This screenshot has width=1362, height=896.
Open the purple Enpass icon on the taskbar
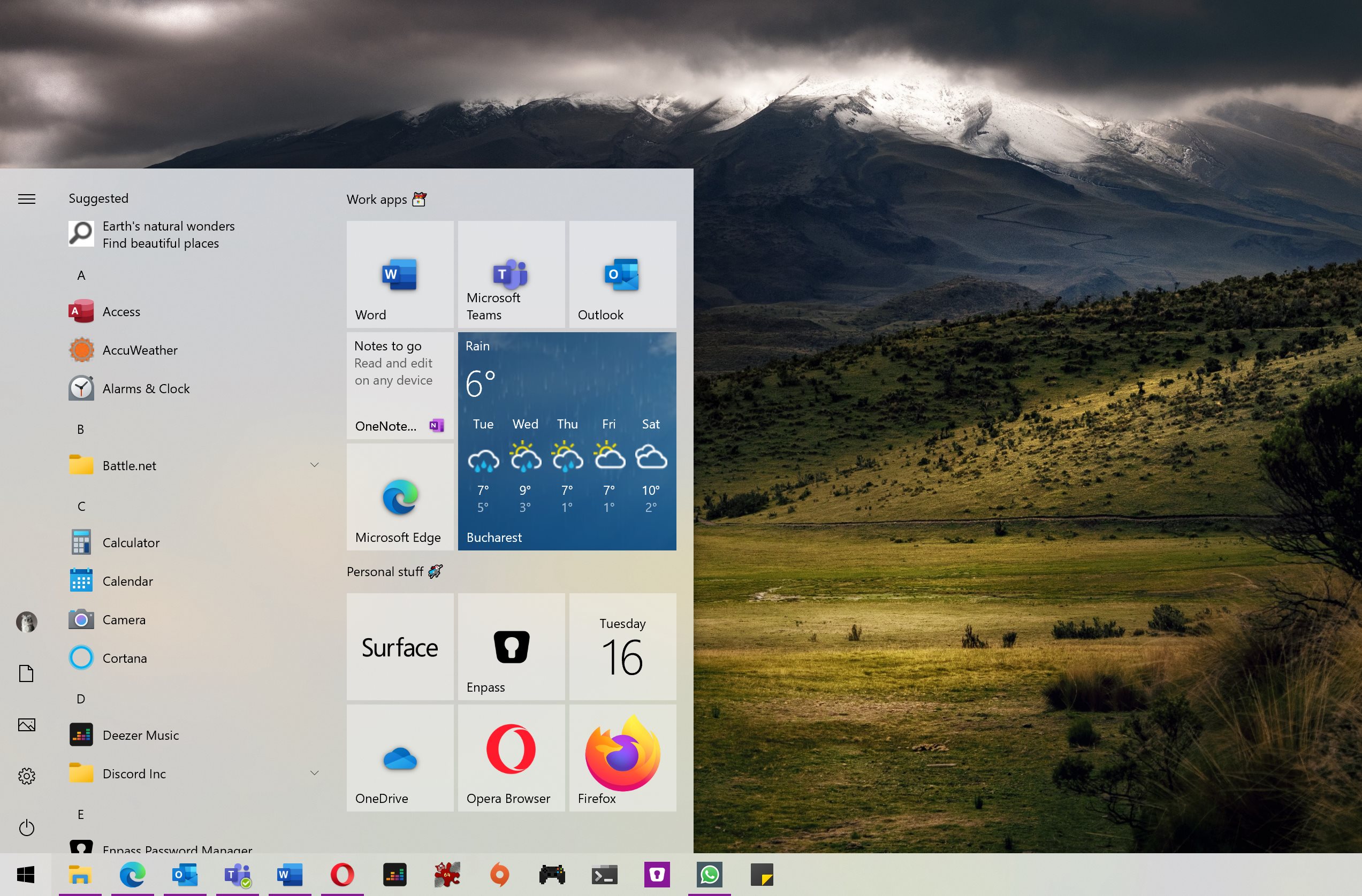click(657, 874)
